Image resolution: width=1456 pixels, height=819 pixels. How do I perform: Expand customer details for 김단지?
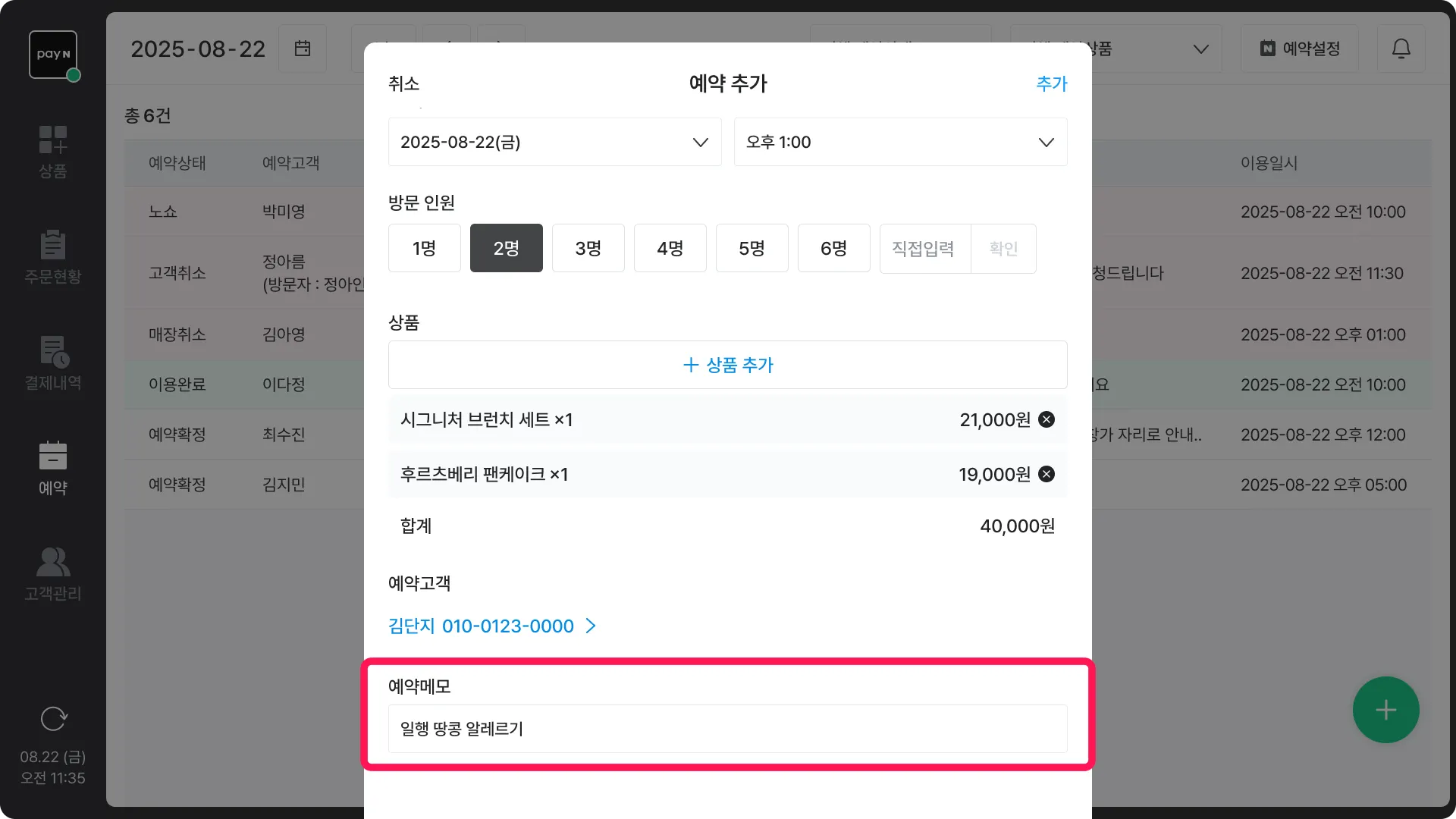[x=493, y=626]
